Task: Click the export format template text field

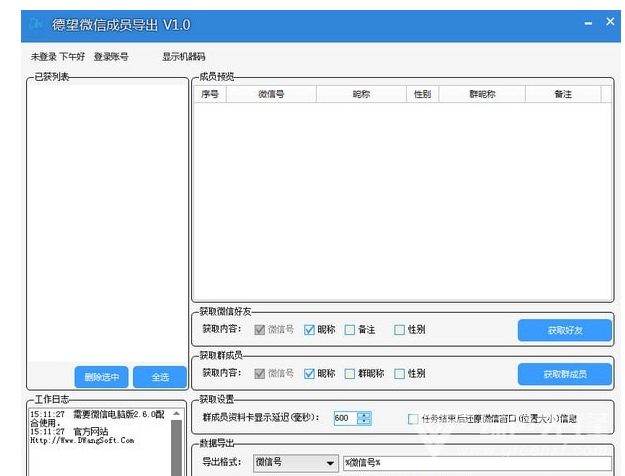Action: pos(476,463)
